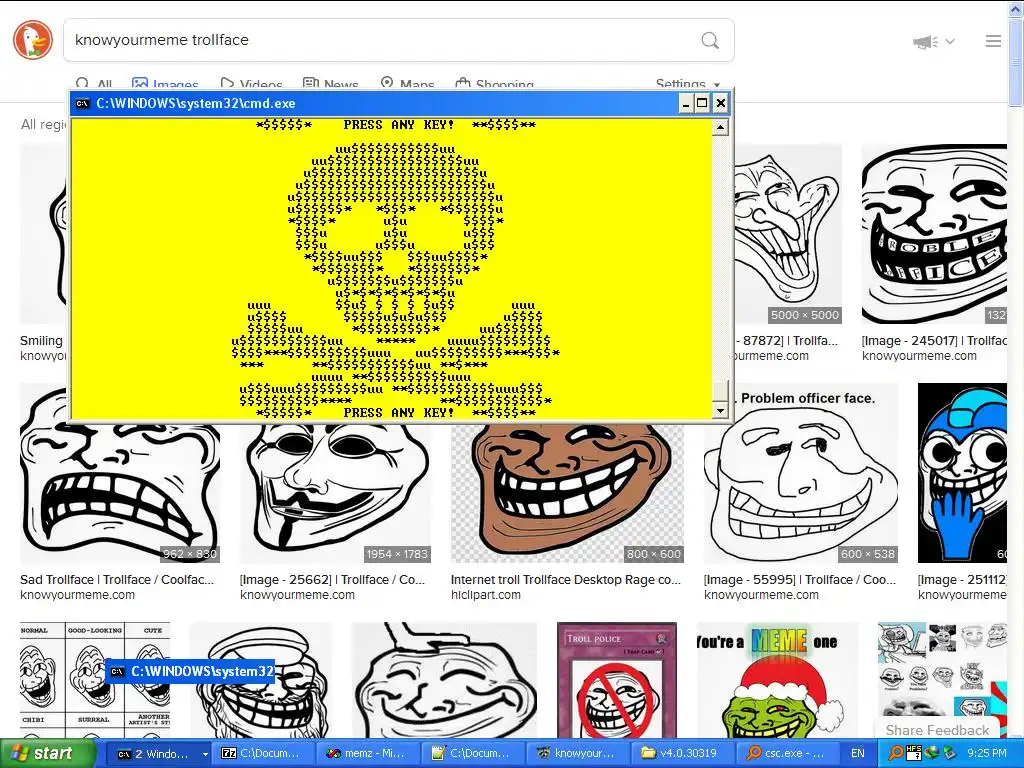Open the Videos tab

[251, 84]
